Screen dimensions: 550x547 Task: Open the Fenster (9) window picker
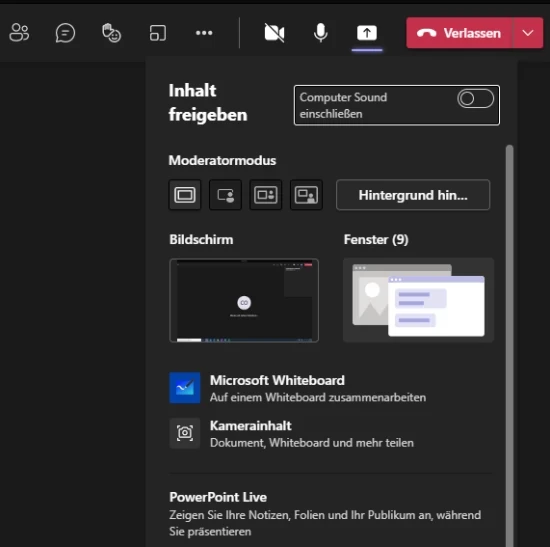pos(418,300)
